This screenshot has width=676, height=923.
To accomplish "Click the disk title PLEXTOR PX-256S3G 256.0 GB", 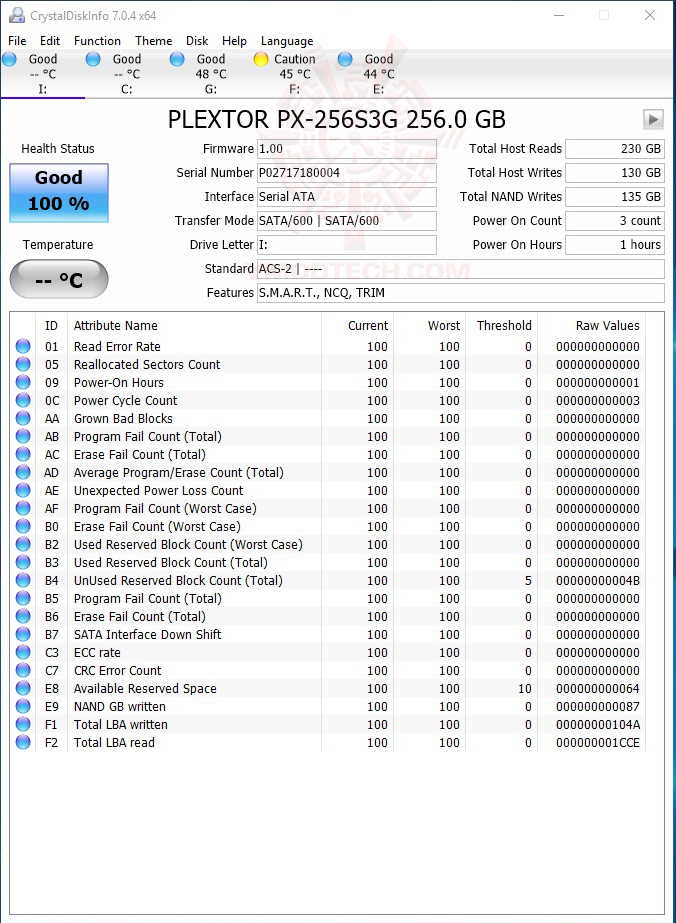I will (337, 119).
